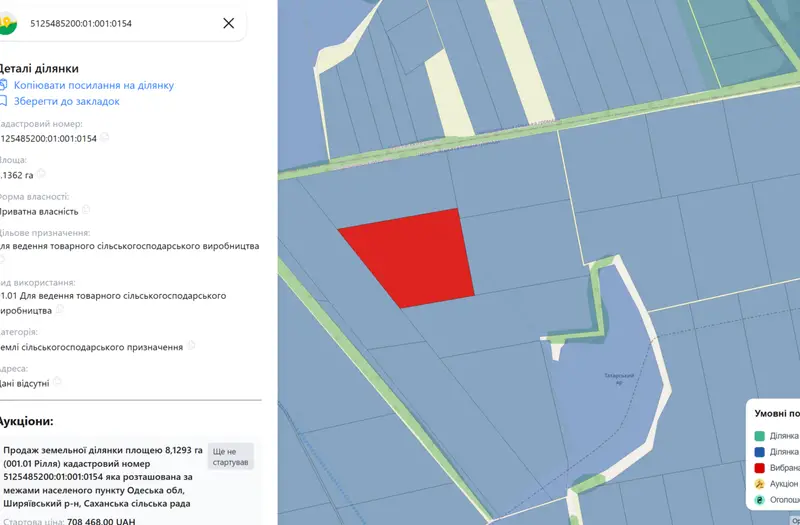Open the auction listing 'Продаж земельної ділянки площею 8,1293 га'
Screen dimensions: 800x525
103,477
